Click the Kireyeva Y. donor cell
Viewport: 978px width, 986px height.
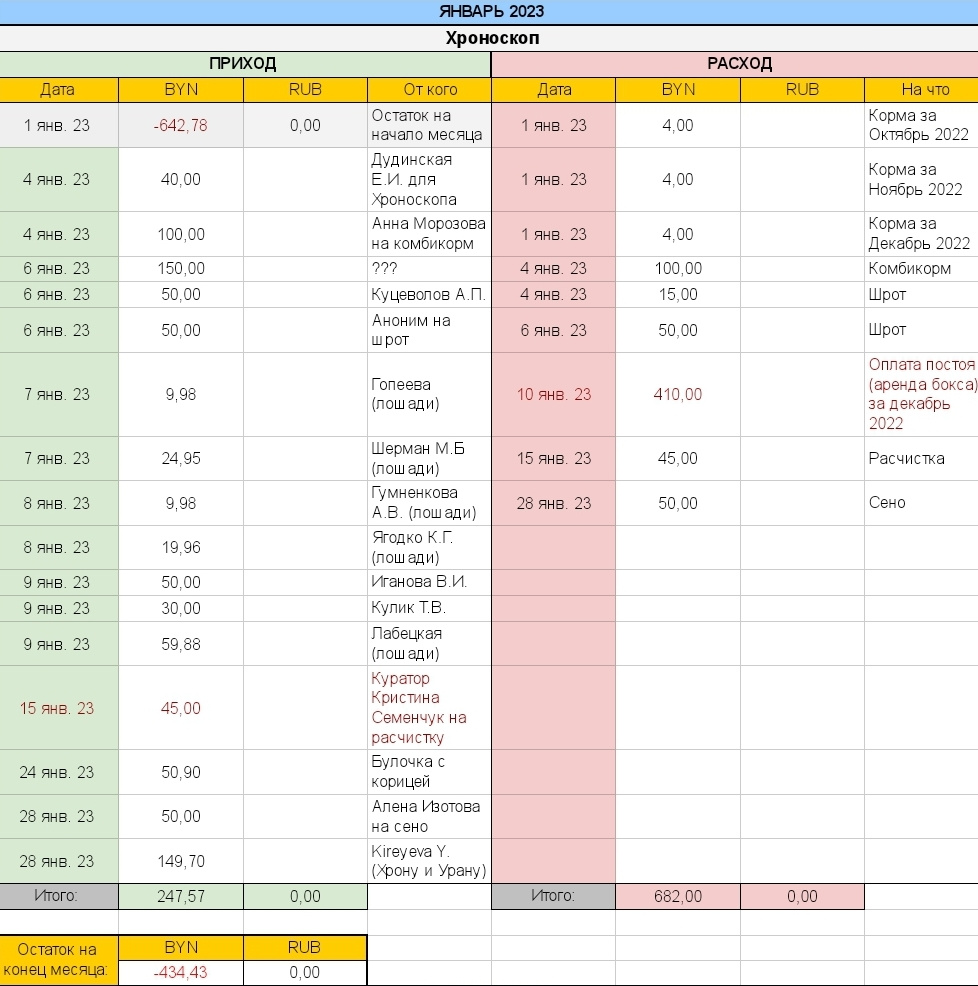coord(429,861)
